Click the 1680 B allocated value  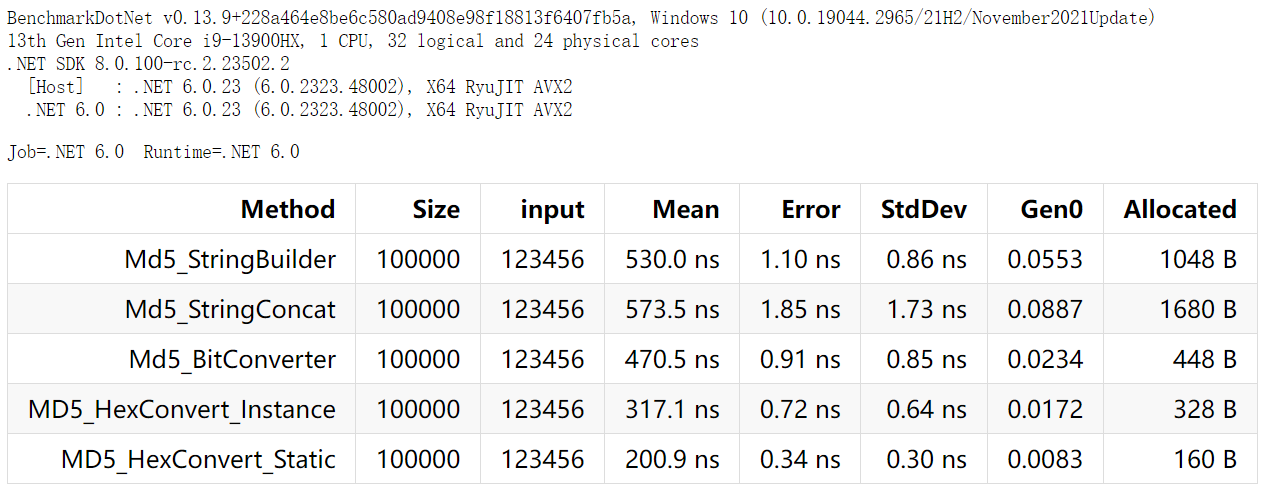tap(1198, 310)
